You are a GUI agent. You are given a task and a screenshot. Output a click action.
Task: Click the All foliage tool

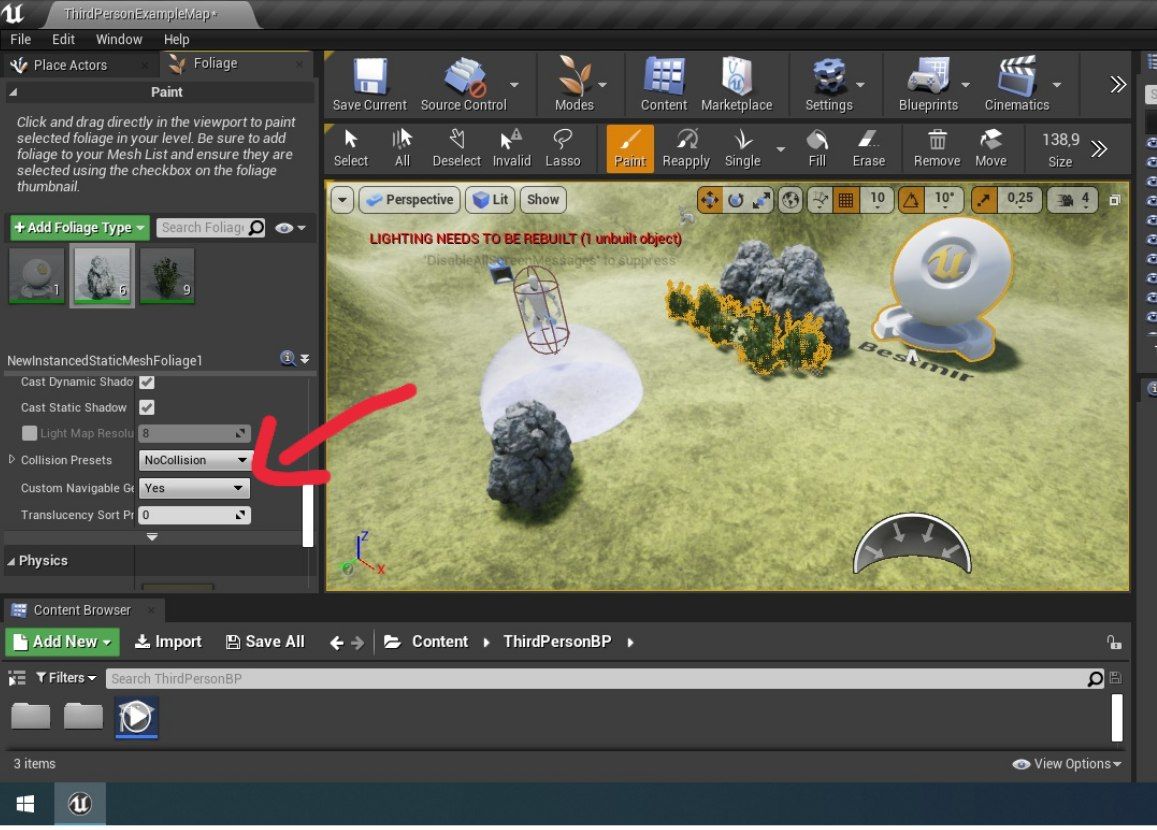coord(402,148)
